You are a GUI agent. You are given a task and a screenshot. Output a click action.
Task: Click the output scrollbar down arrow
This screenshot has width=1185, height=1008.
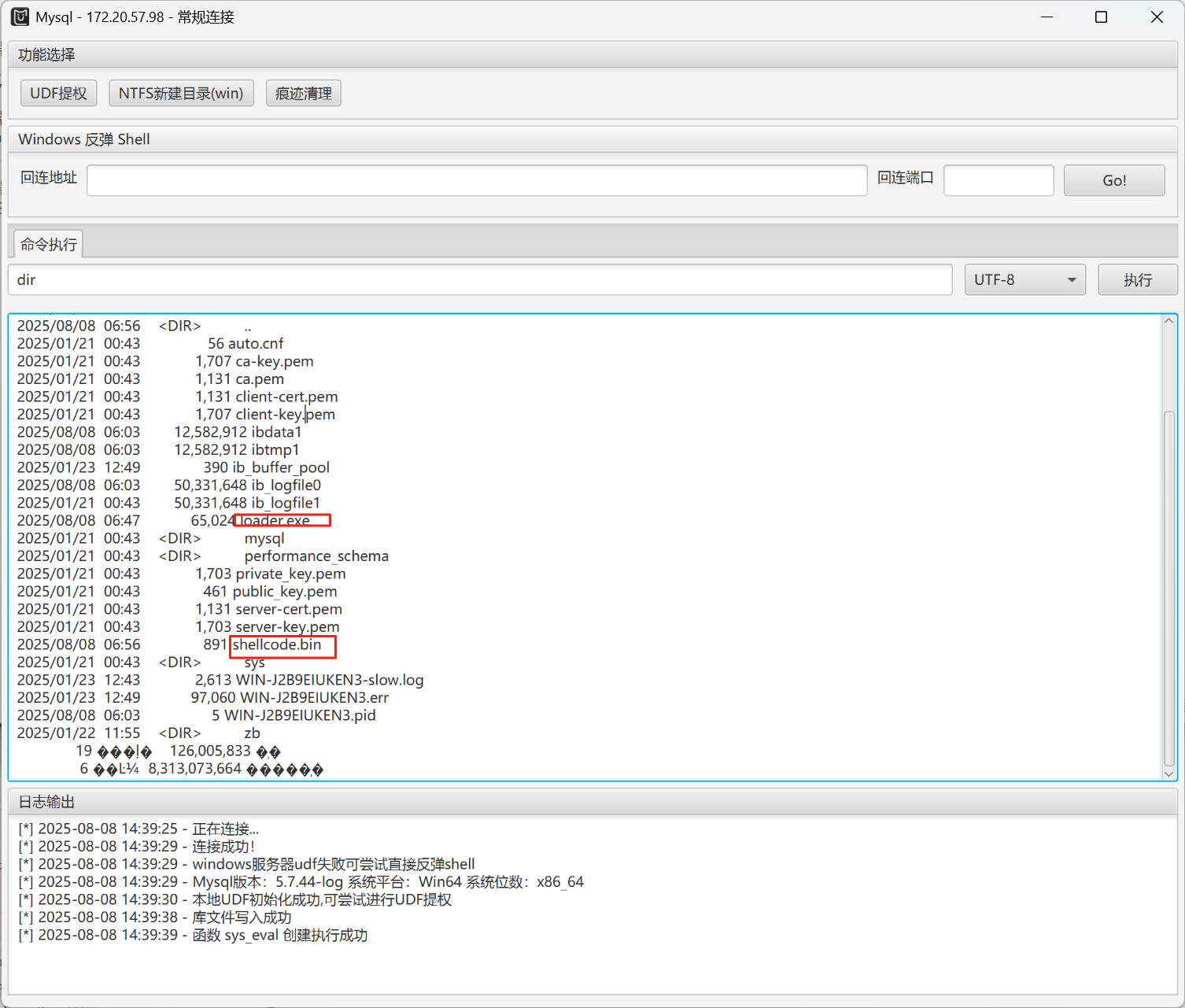coord(1169,774)
